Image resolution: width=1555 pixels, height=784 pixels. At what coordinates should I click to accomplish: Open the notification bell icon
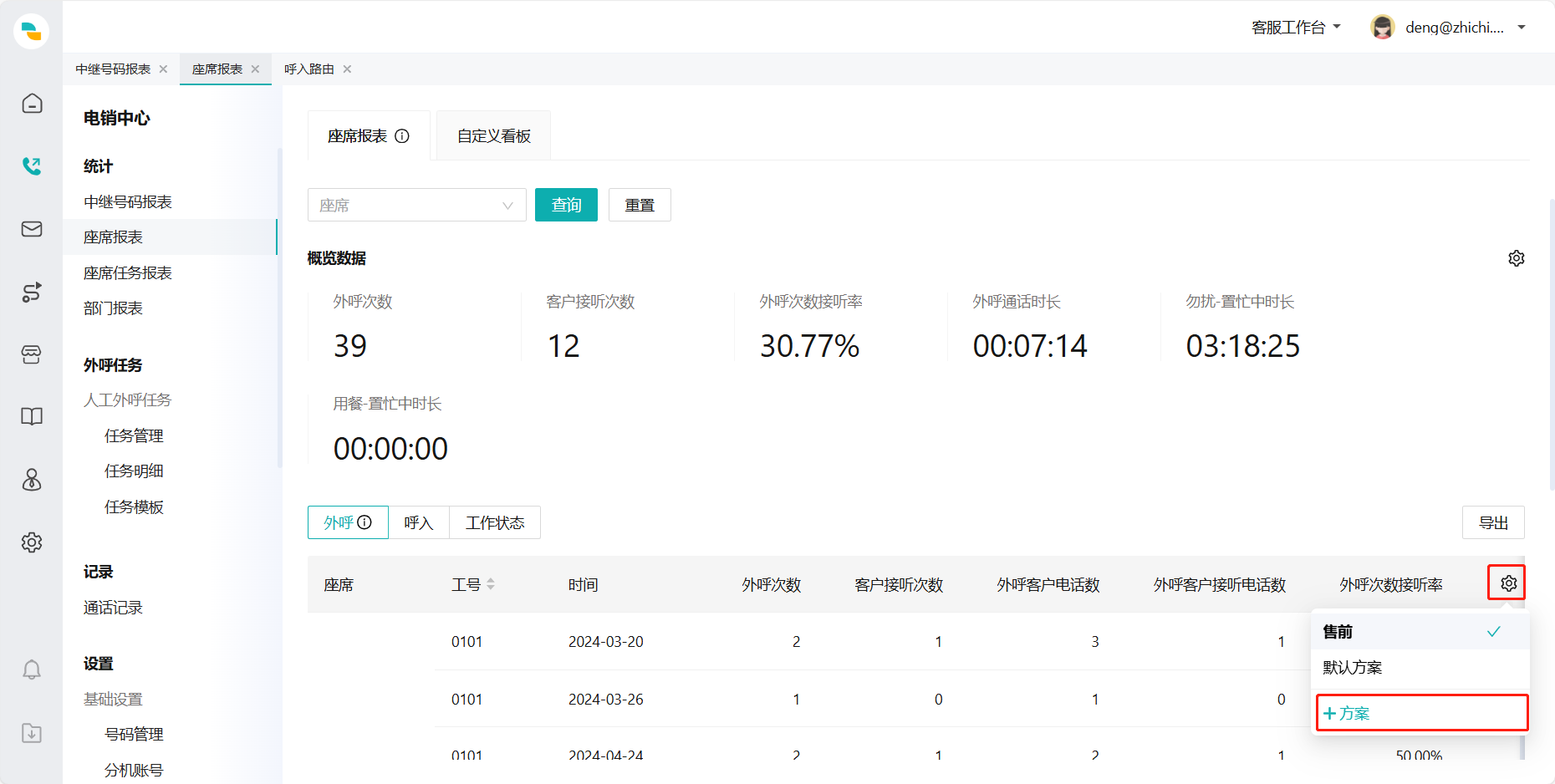[32, 669]
